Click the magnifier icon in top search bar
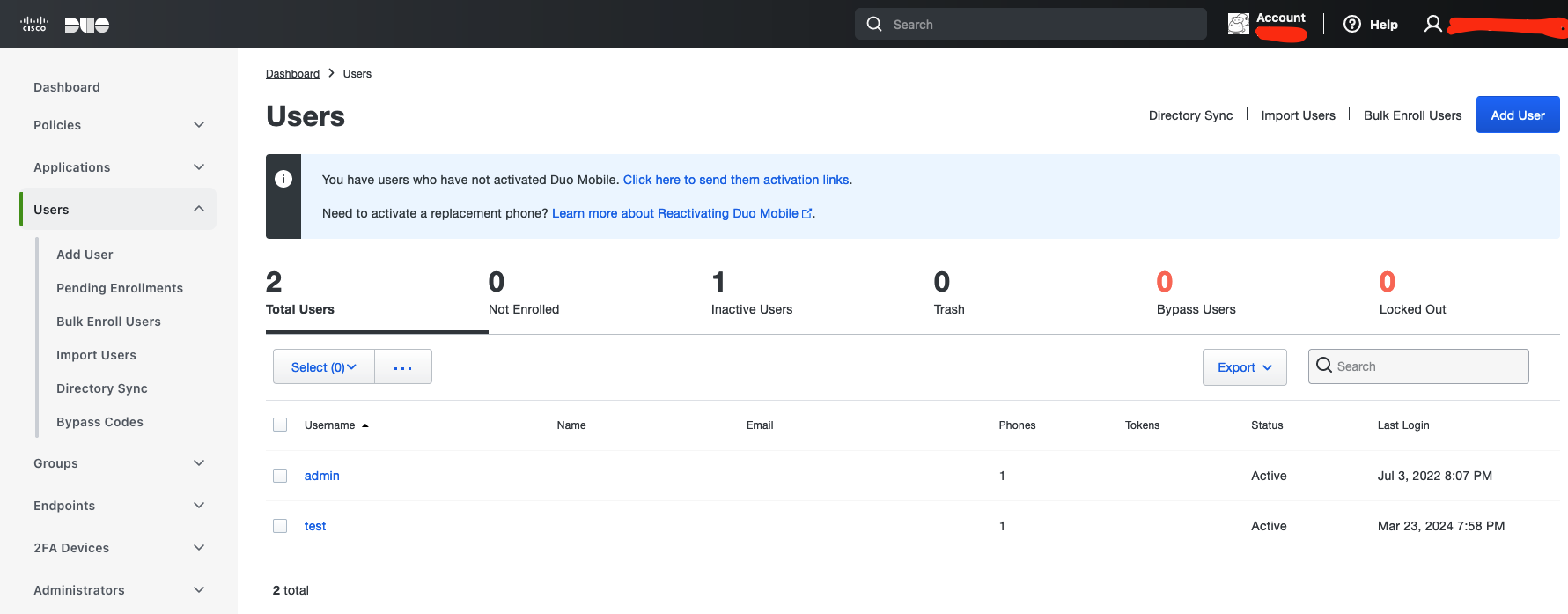Screen dimensions: 1568x614 tap(874, 25)
